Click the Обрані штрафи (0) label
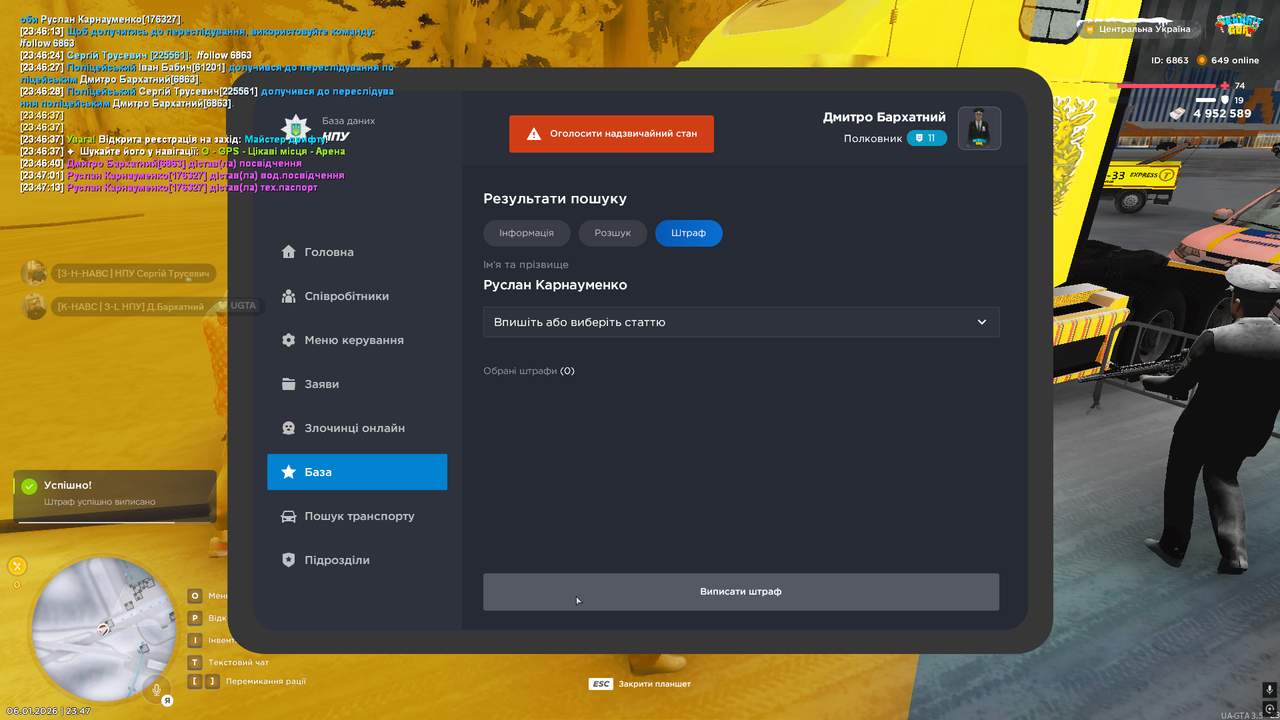Viewport: 1280px width, 720px height. coord(529,371)
